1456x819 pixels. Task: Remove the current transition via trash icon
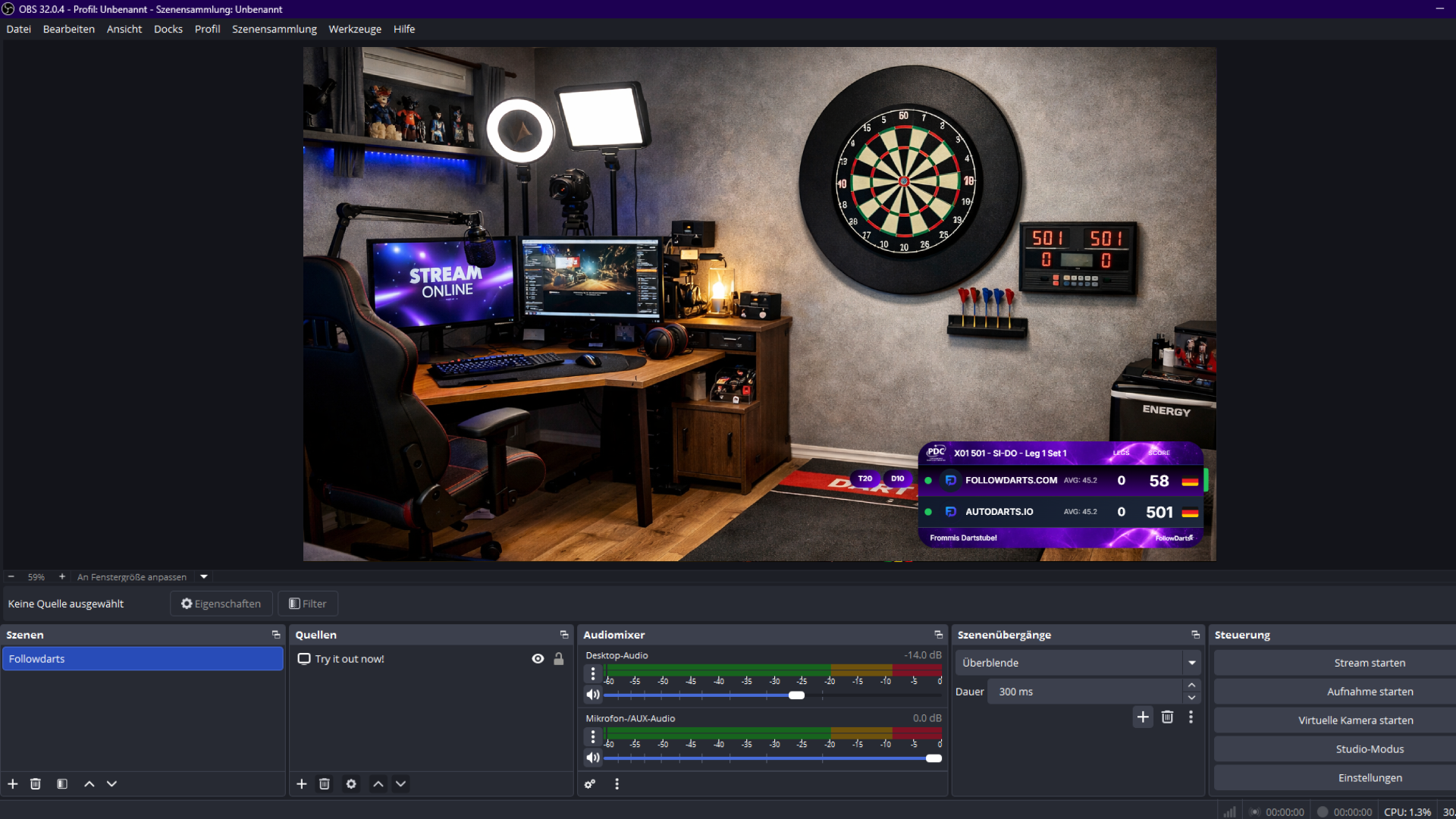pyautogui.click(x=1168, y=717)
